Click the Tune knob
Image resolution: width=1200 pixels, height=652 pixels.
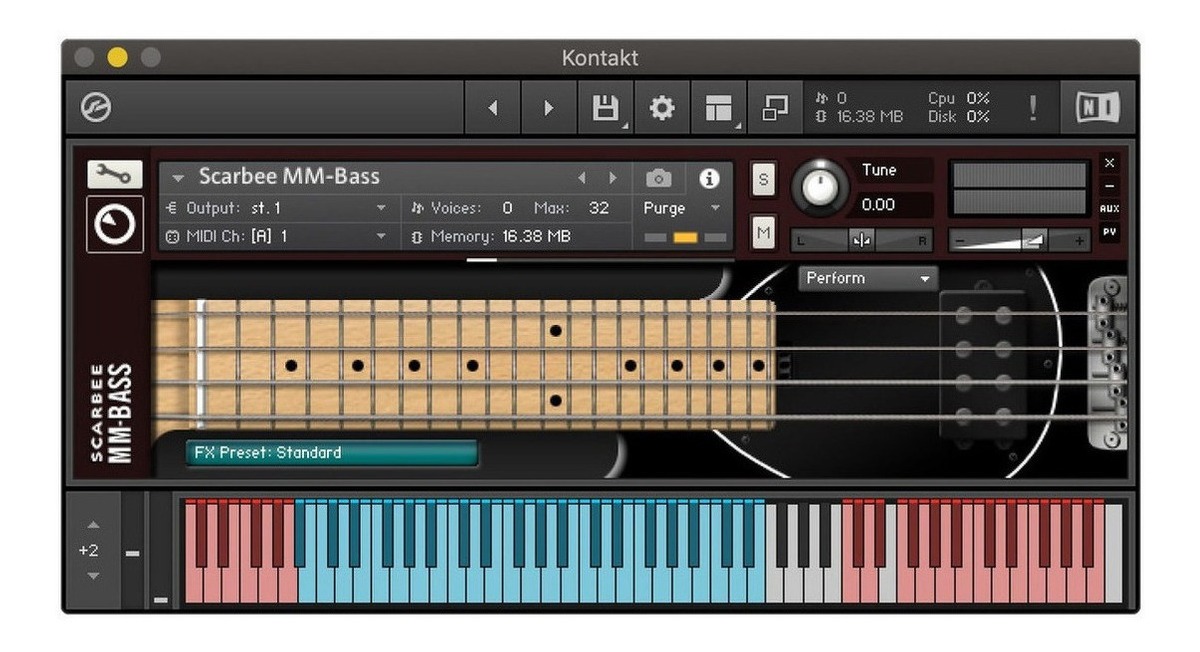point(820,187)
